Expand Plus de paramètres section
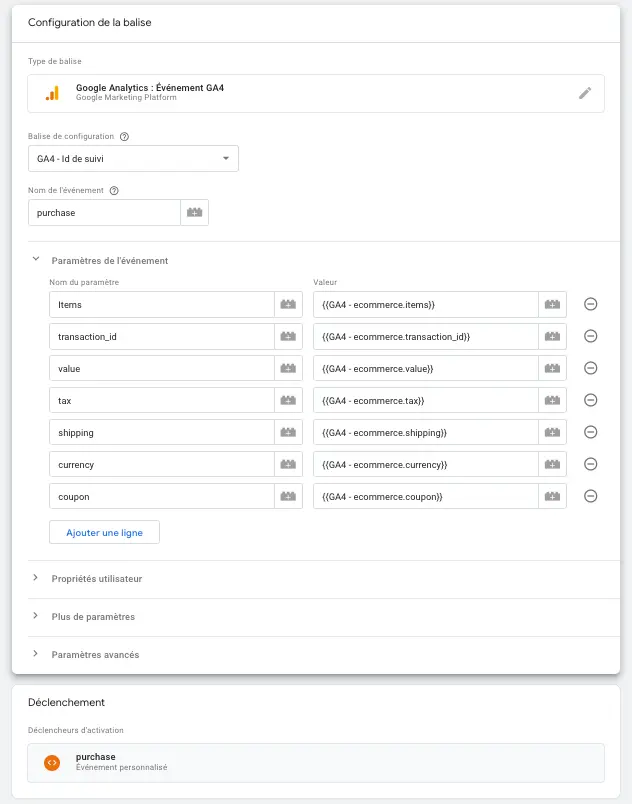Image resolution: width=632 pixels, height=804 pixels. tap(35, 616)
